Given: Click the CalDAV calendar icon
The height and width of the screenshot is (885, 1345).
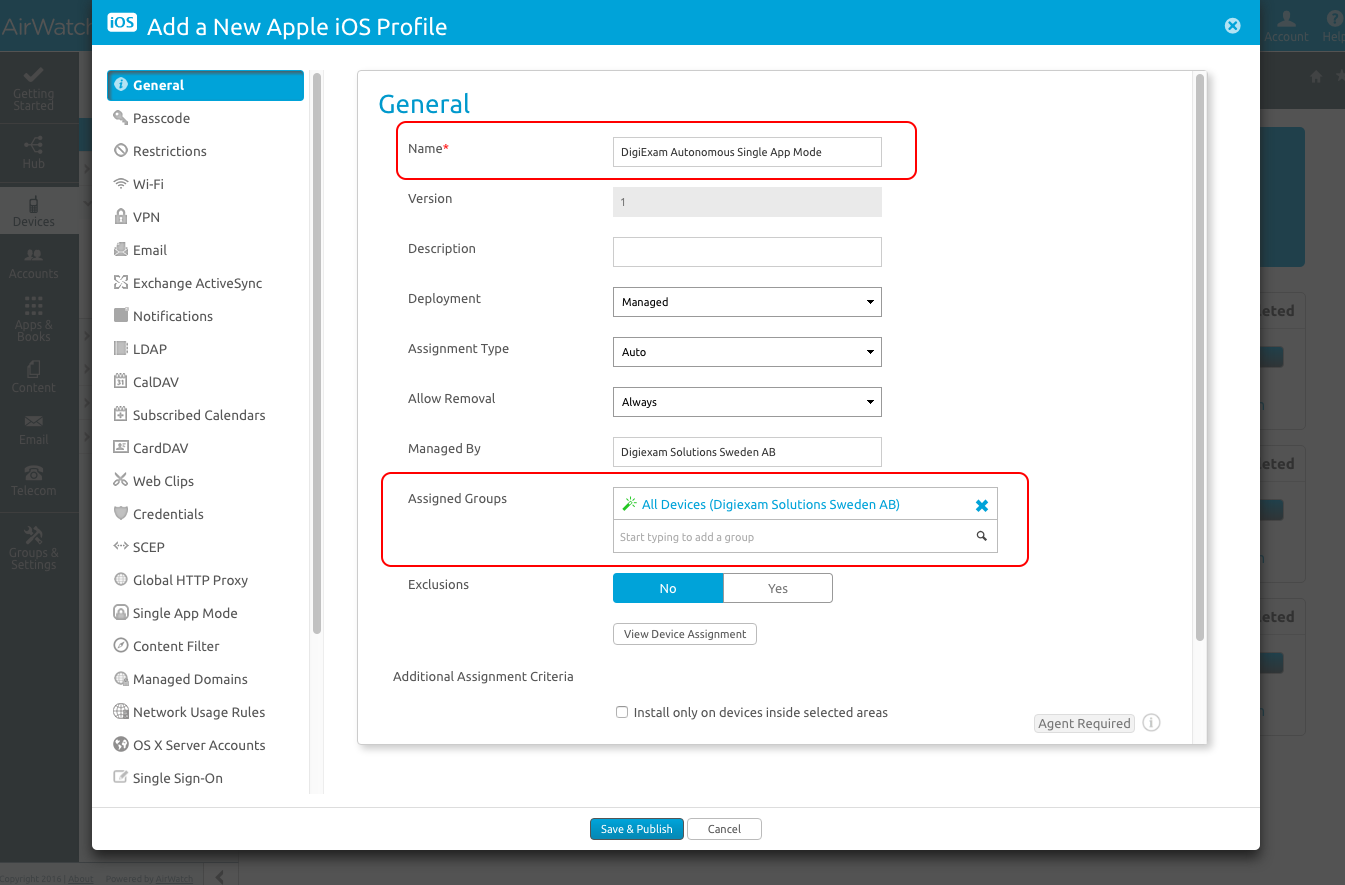Looking at the screenshot, I should [121, 382].
